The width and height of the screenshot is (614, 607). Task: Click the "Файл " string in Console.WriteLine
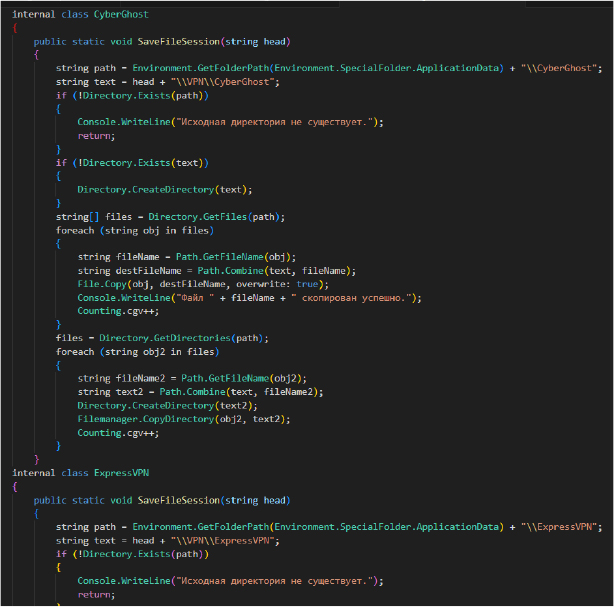(195, 298)
